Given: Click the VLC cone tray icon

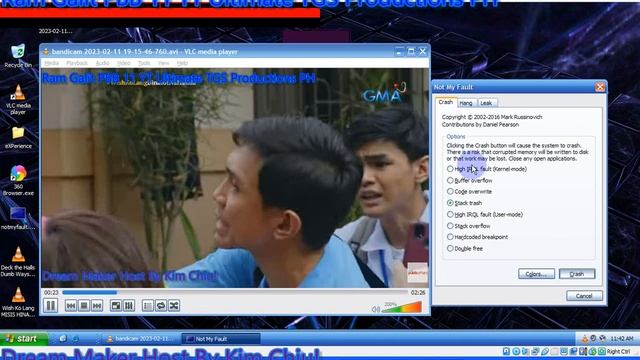Looking at the screenshot, I should (585, 338).
